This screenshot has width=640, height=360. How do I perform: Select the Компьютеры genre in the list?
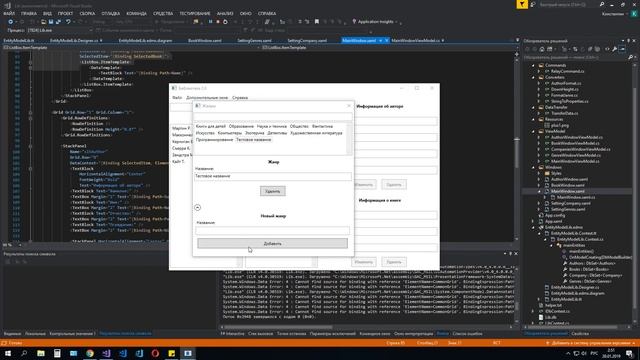pyautogui.click(x=230, y=133)
